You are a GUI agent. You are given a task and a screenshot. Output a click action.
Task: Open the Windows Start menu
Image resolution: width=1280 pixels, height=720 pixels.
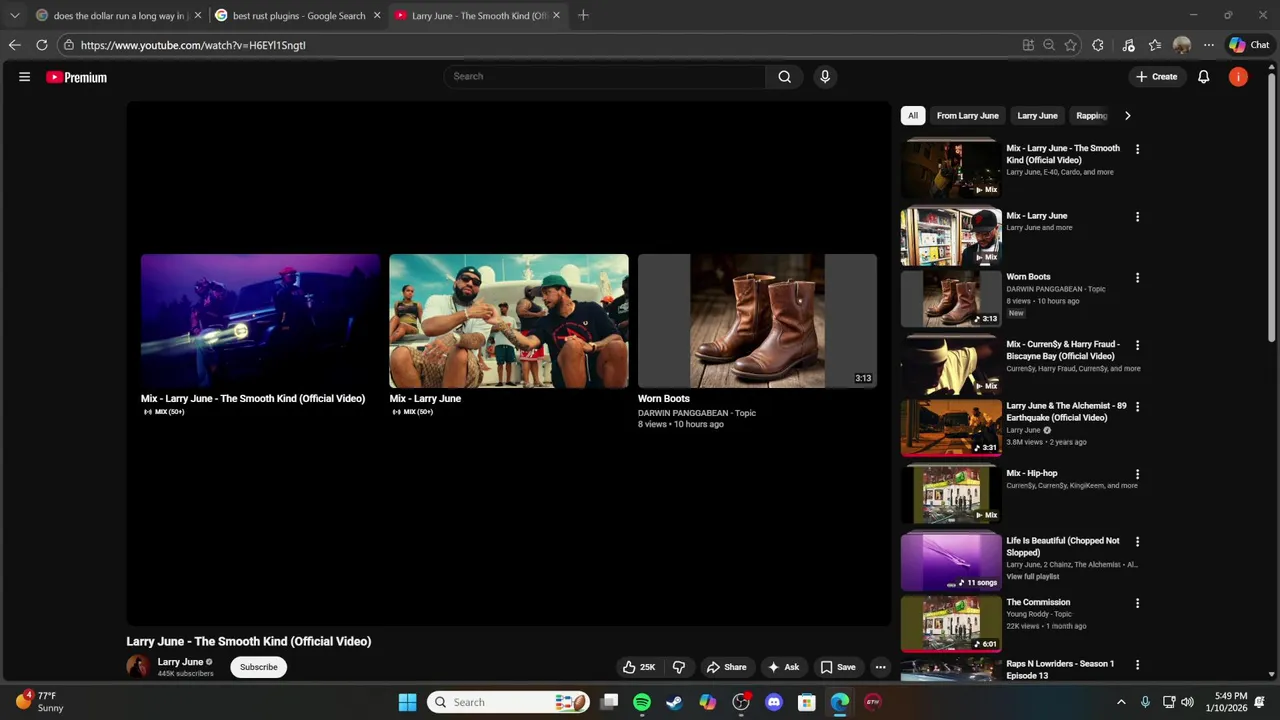click(x=407, y=702)
